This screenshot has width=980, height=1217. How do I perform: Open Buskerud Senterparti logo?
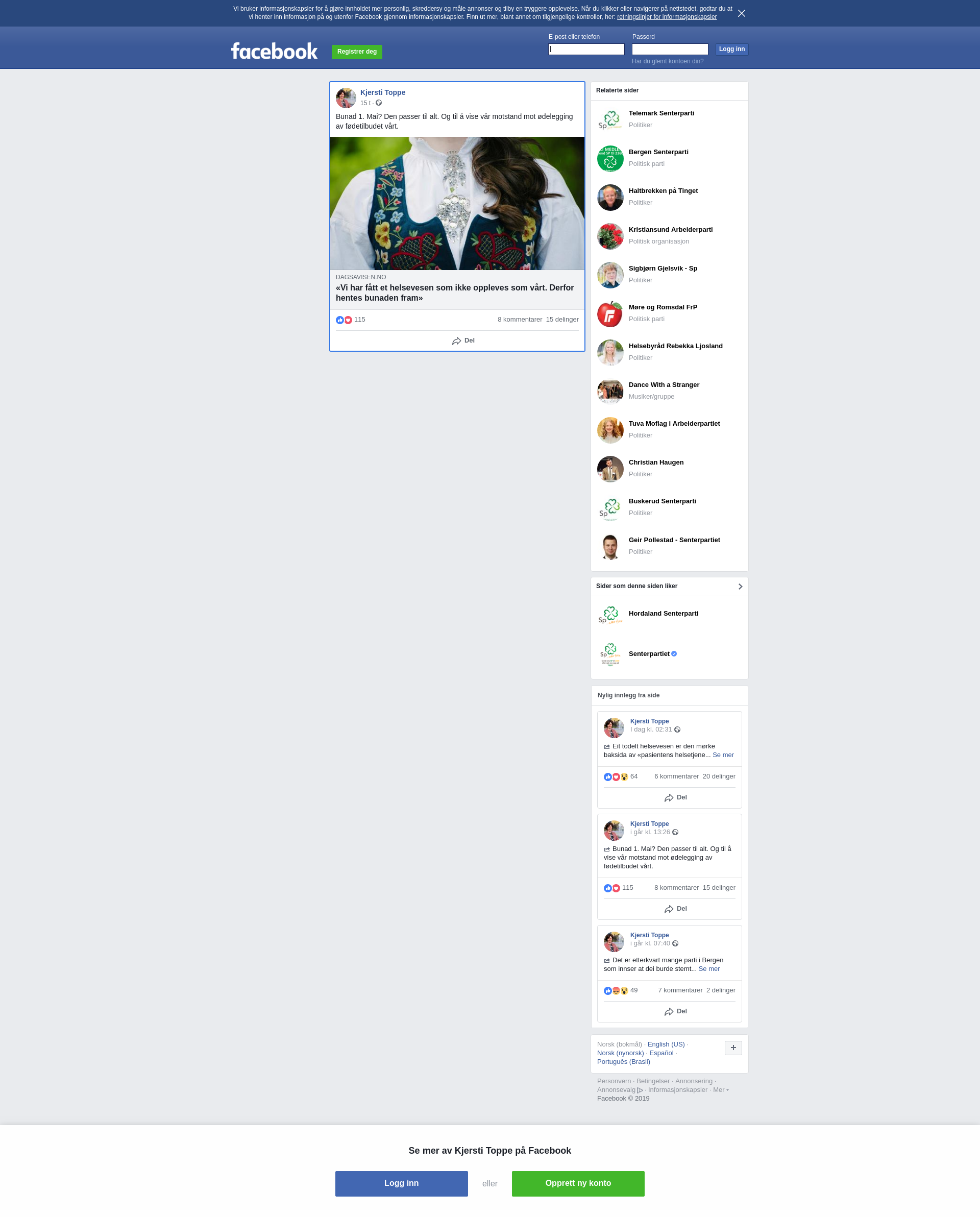610,508
